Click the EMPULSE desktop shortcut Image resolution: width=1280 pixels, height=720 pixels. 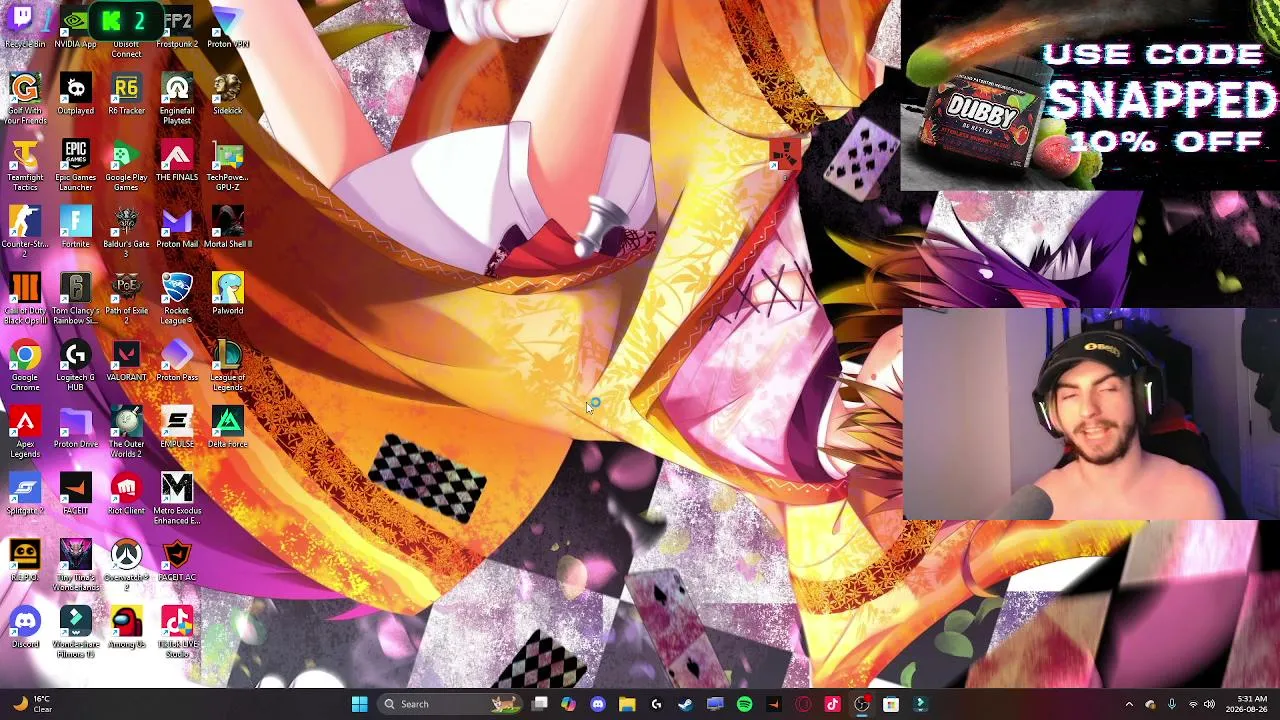point(177,428)
